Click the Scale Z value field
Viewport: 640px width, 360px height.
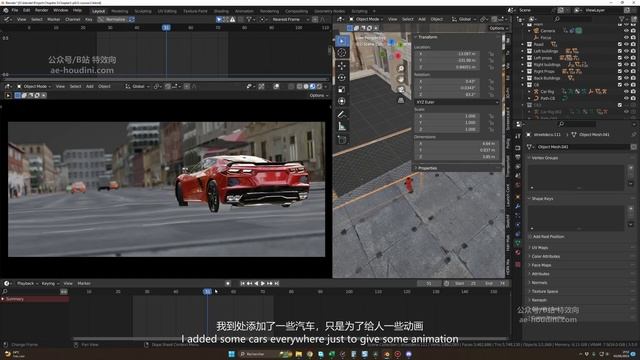pos(448,129)
